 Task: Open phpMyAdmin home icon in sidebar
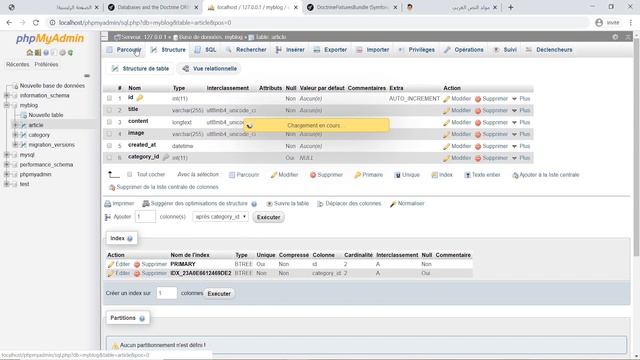tap(29, 53)
